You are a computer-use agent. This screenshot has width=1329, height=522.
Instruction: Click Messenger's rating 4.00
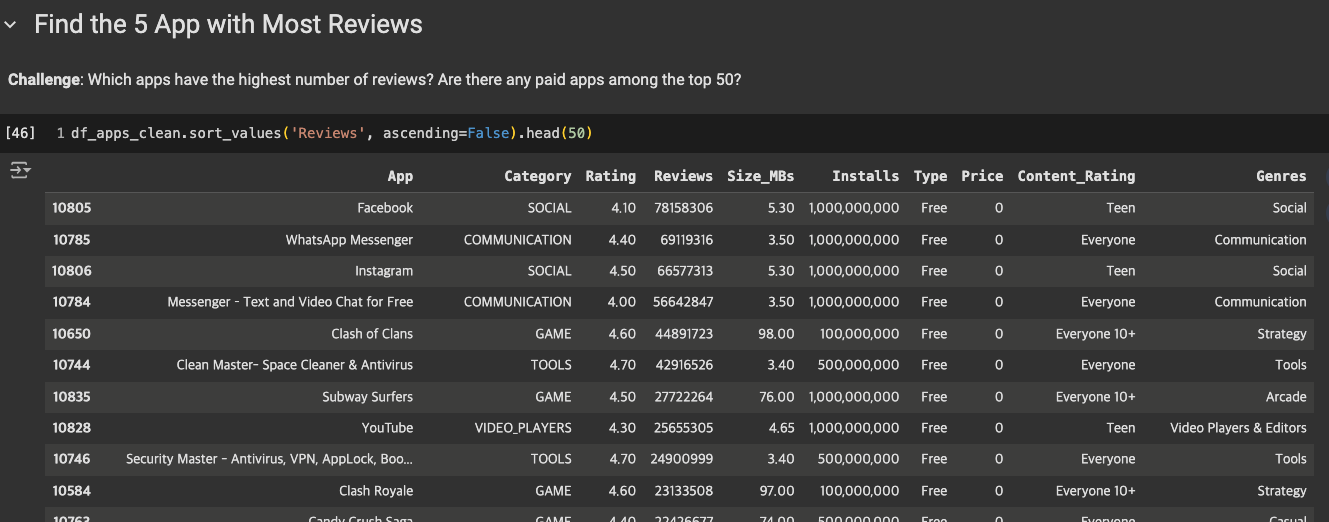(x=623, y=302)
